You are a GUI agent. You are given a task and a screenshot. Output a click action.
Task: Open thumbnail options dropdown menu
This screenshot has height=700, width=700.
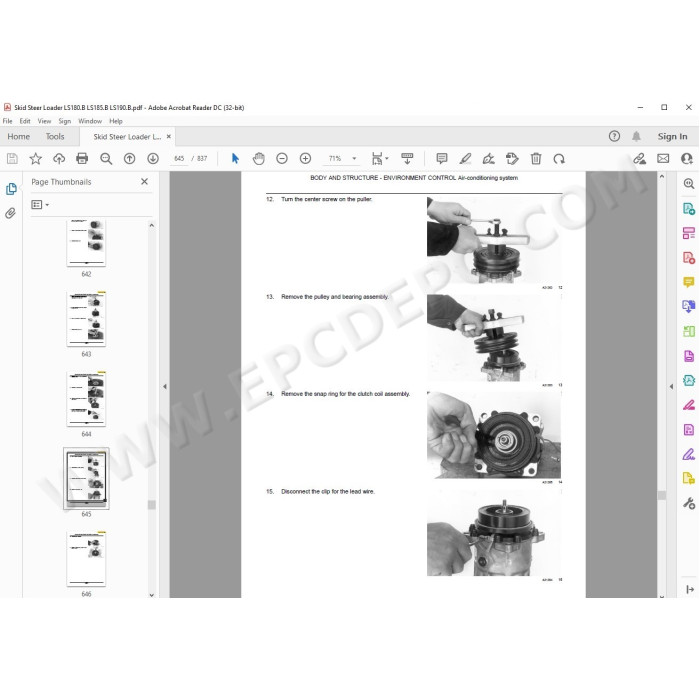[x=40, y=204]
